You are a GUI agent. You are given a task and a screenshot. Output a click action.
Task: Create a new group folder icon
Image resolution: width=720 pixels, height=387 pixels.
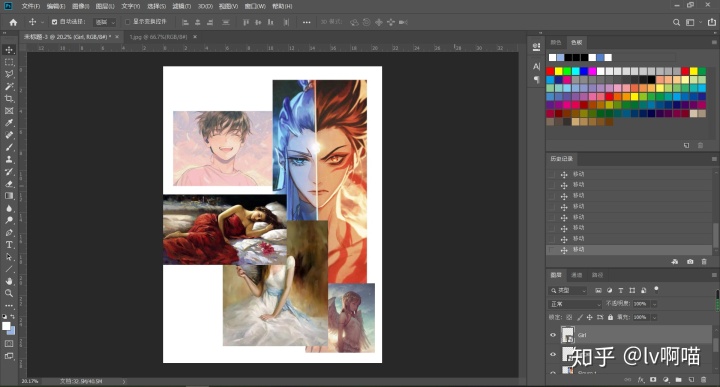click(678, 380)
